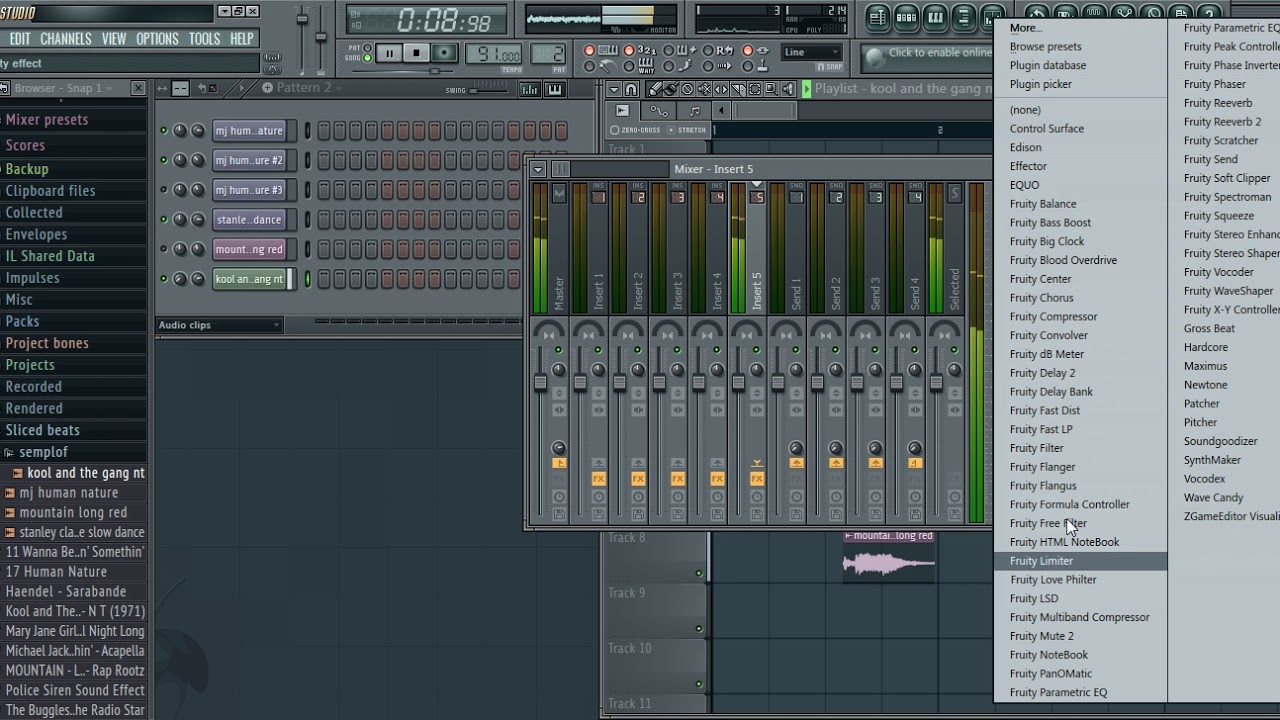Open the Line snap dropdown
Screen dimensions: 1280x720
(811, 52)
